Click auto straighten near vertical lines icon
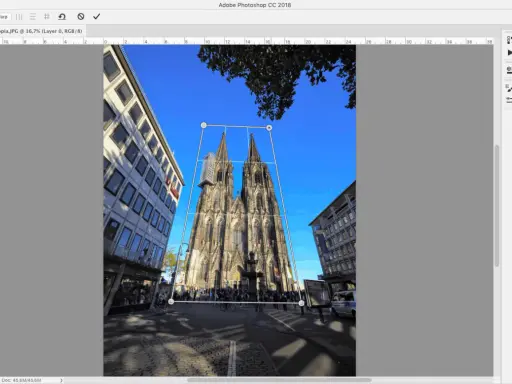This screenshot has width=512, height=384. (19, 17)
